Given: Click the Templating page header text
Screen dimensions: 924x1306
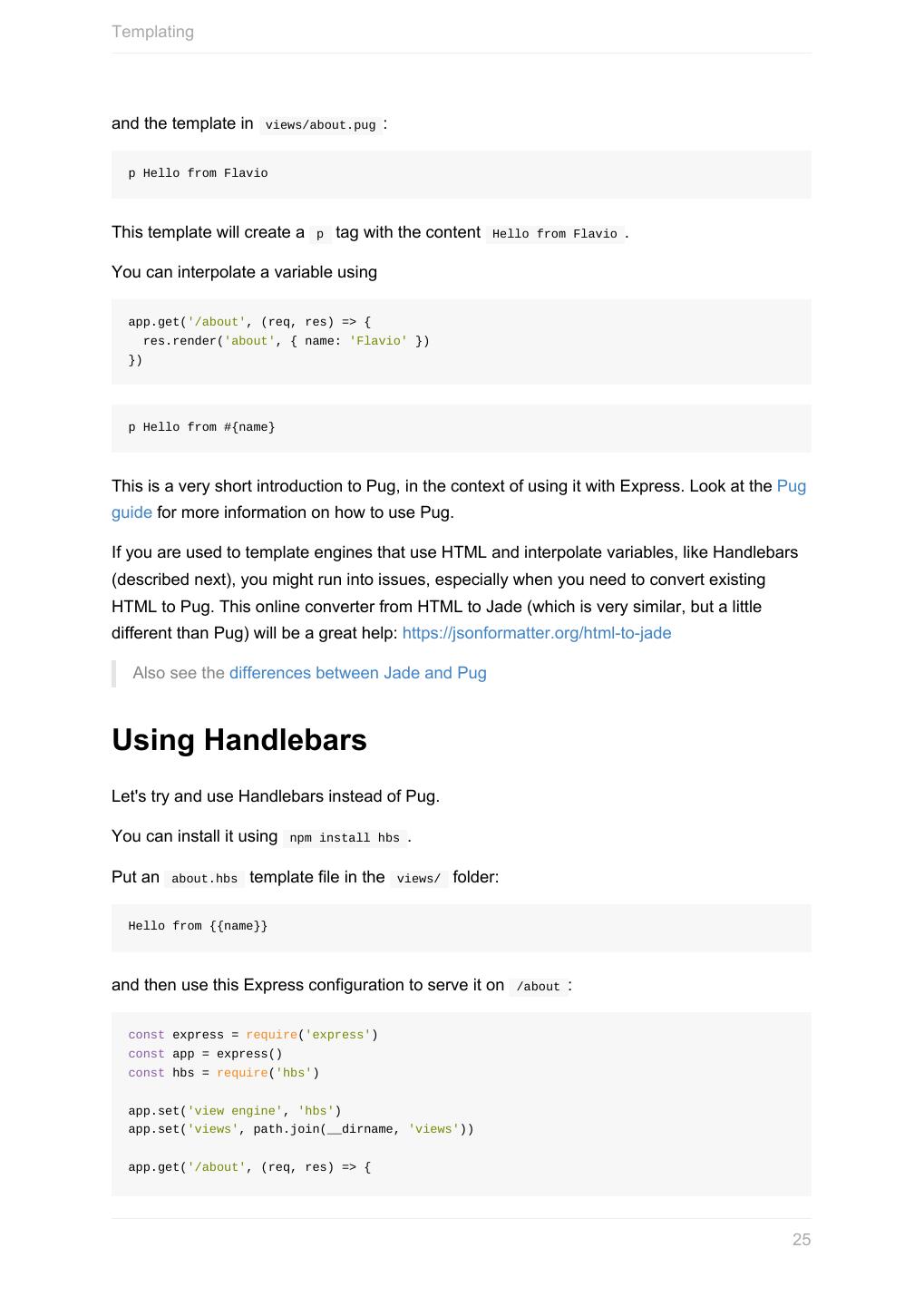Looking at the screenshot, I should [152, 32].
